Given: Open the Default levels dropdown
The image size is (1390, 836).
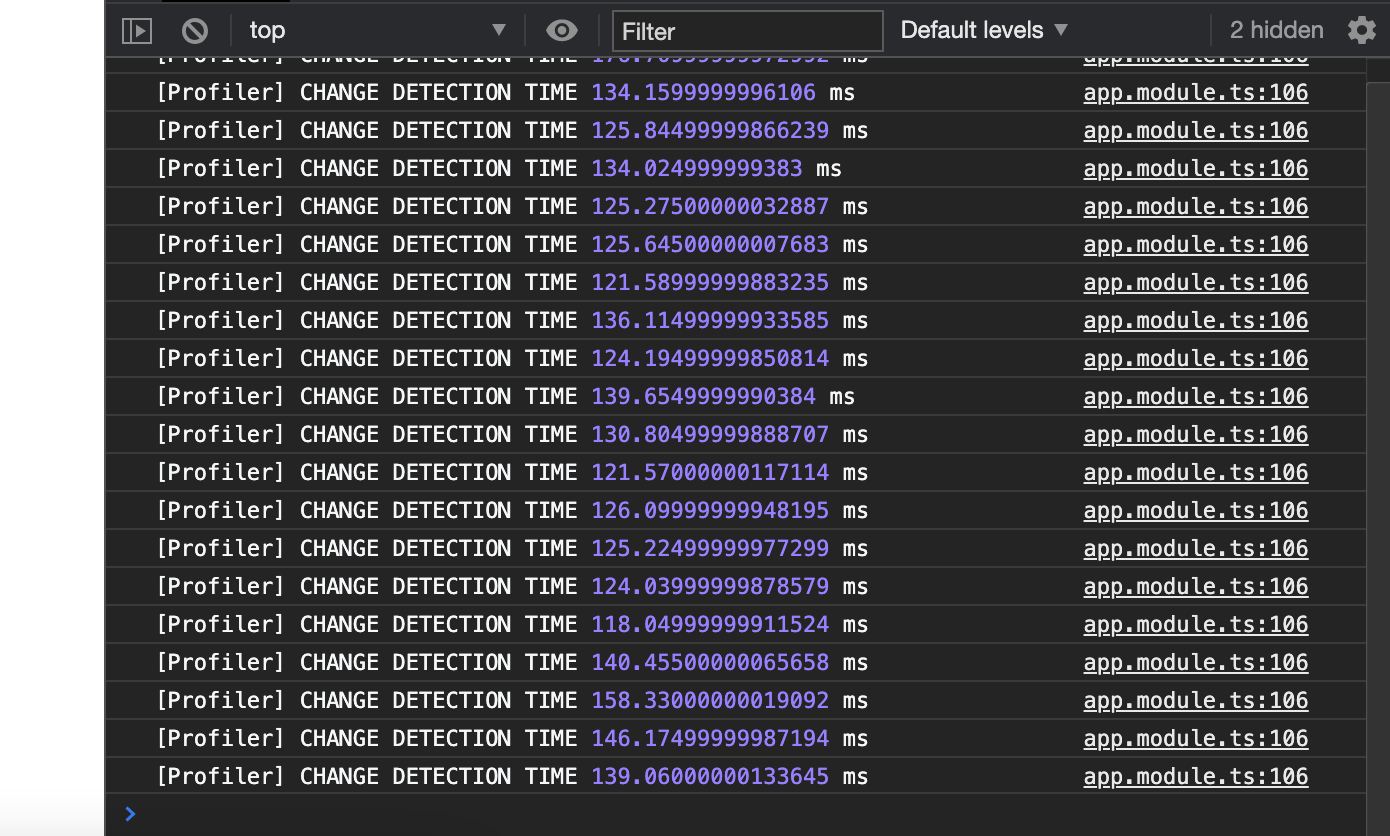Looking at the screenshot, I should (x=985, y=30).
